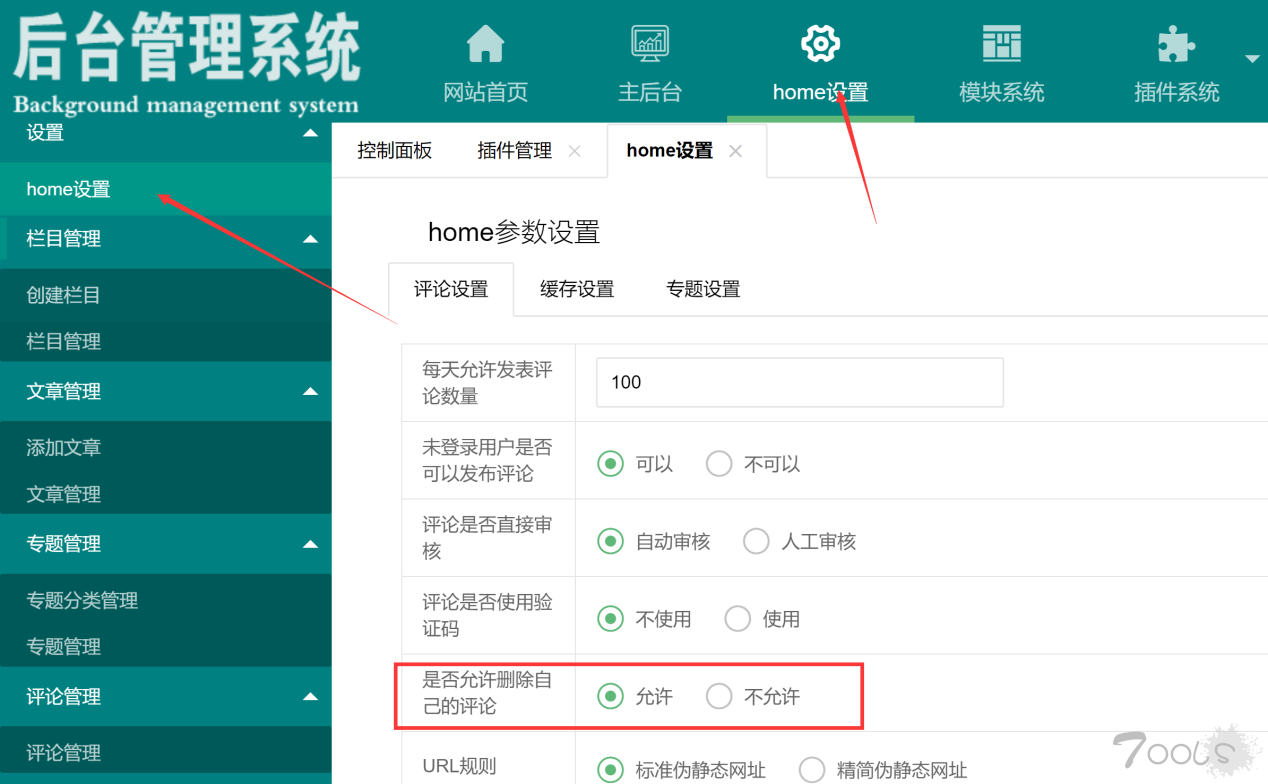Click the 网站首页 house icon
Image resolution: width=1268 pixels, height=784 pixels.
[486, 43]
